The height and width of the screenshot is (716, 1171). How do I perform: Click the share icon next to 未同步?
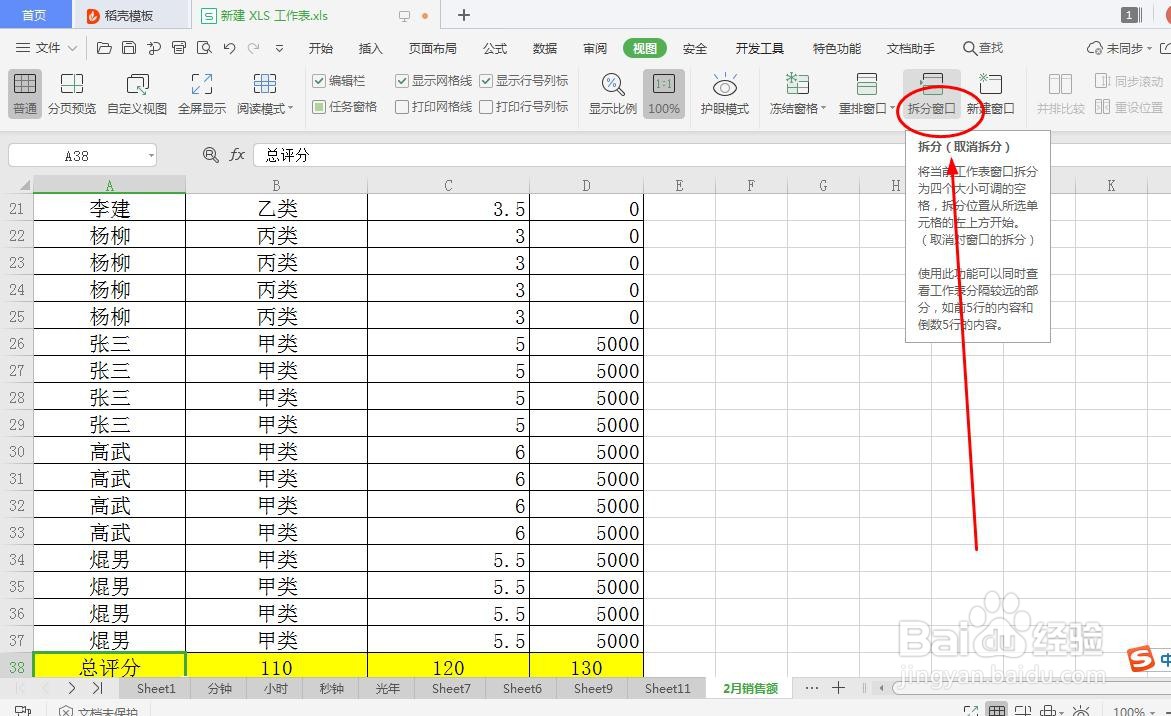point(1165,48)
